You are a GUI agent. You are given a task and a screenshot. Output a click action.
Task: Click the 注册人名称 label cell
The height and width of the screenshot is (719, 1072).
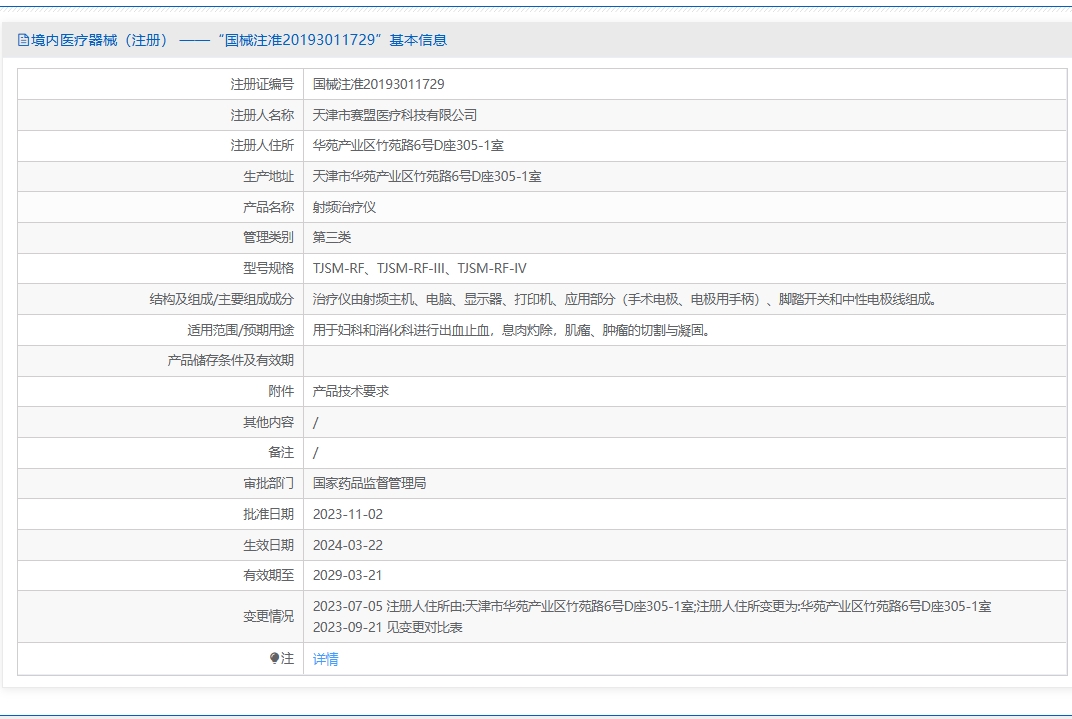[161, 115]
